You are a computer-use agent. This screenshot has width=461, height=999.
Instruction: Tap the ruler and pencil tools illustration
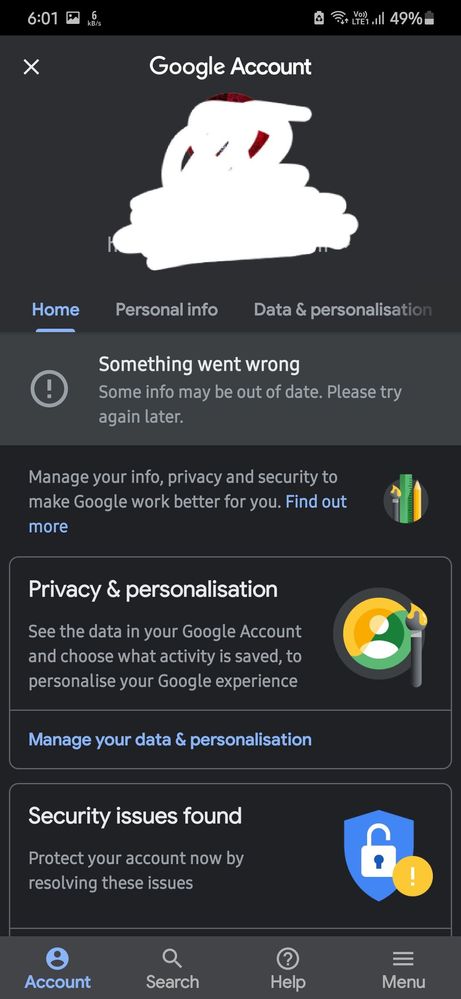point(406,498)
